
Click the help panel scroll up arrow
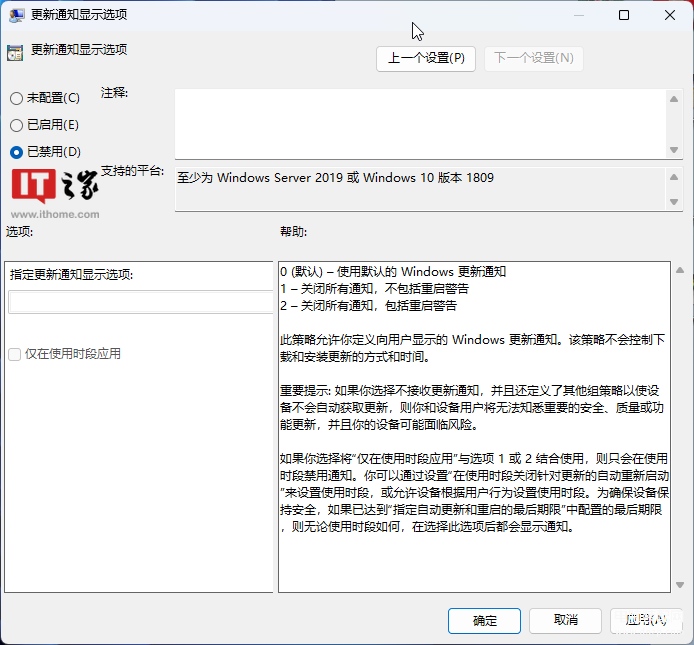[x=680, y=270]
